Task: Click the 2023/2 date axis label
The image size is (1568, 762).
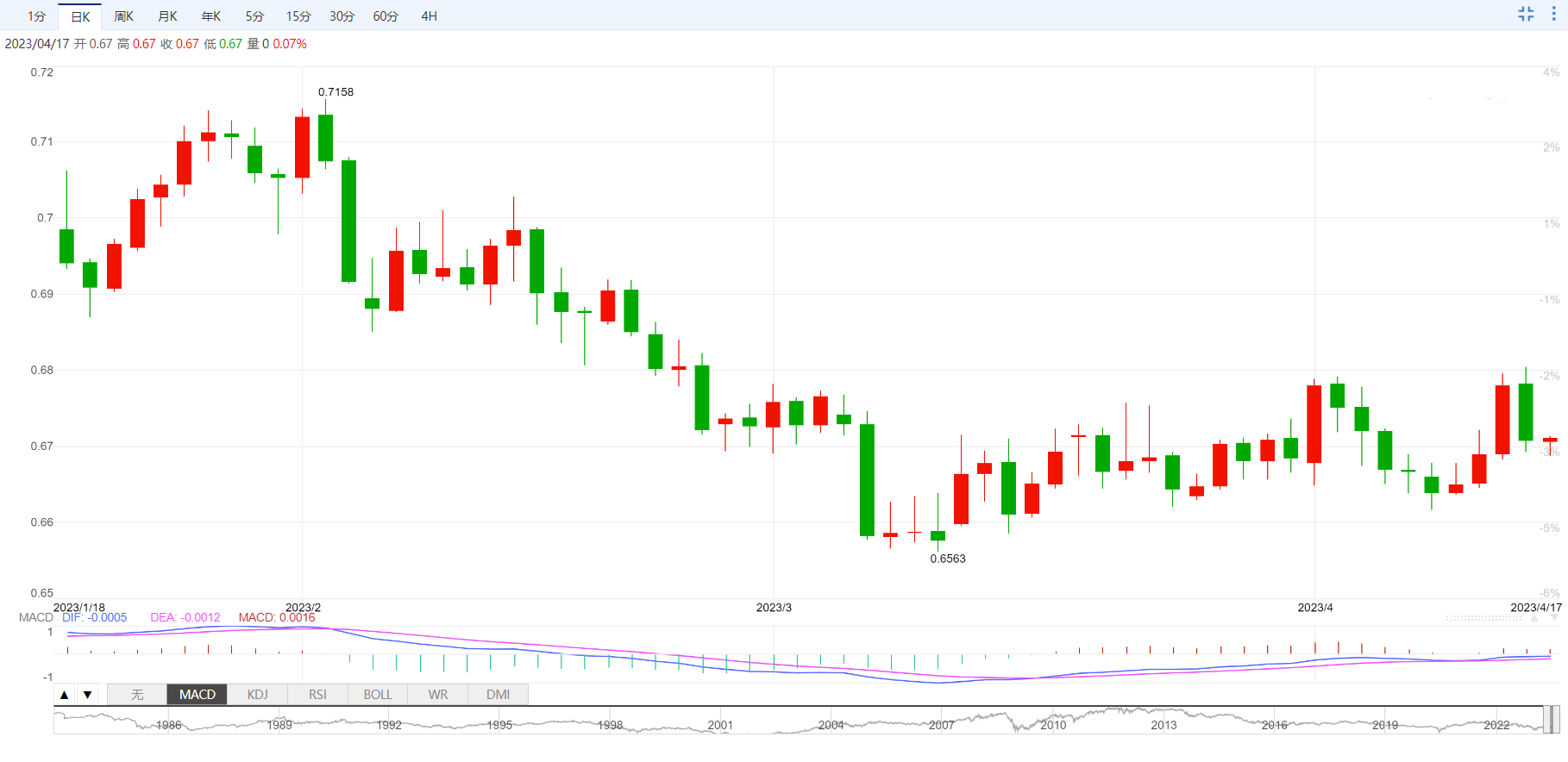Action: 303,608
